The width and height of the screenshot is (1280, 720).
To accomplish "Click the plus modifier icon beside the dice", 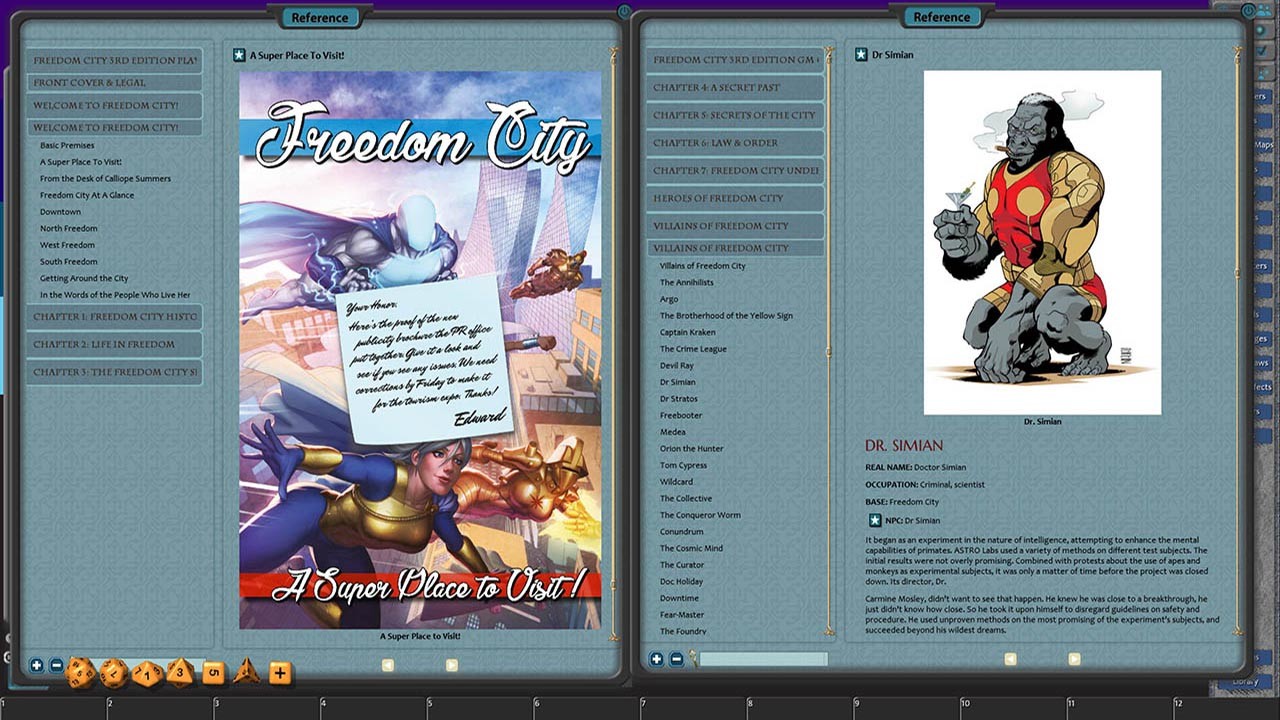I will (280, 673).
